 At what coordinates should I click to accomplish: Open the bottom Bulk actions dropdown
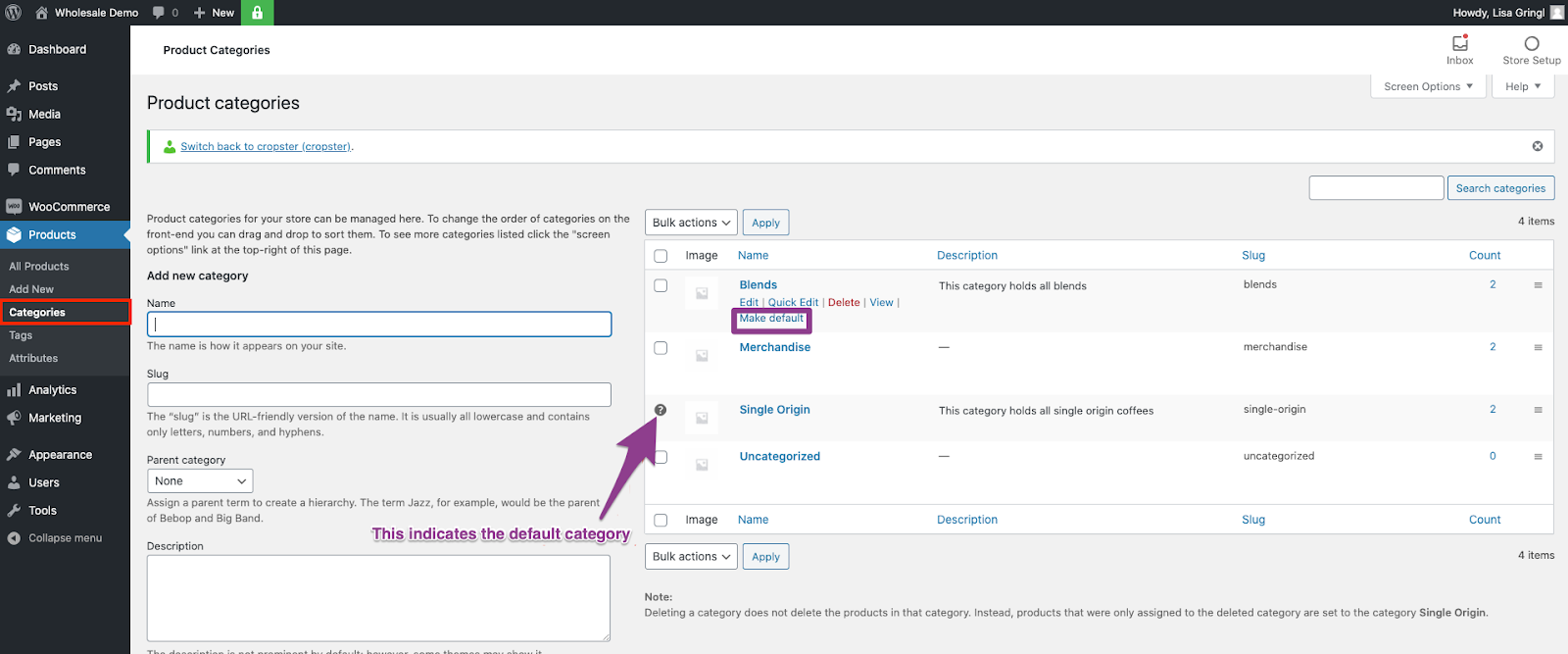(x=691, y=557)
